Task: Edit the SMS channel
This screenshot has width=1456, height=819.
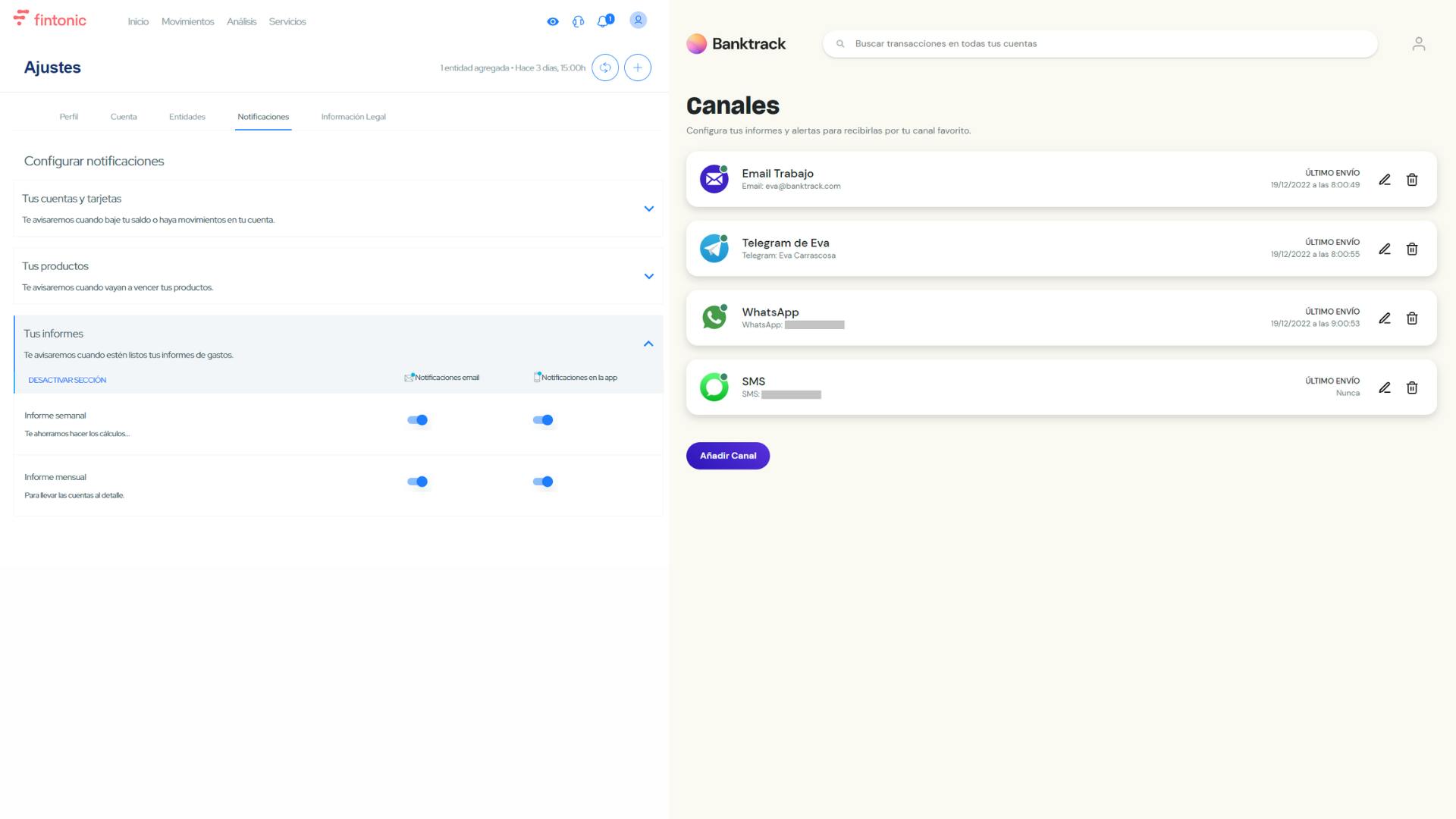Action: pos(1385,388)
